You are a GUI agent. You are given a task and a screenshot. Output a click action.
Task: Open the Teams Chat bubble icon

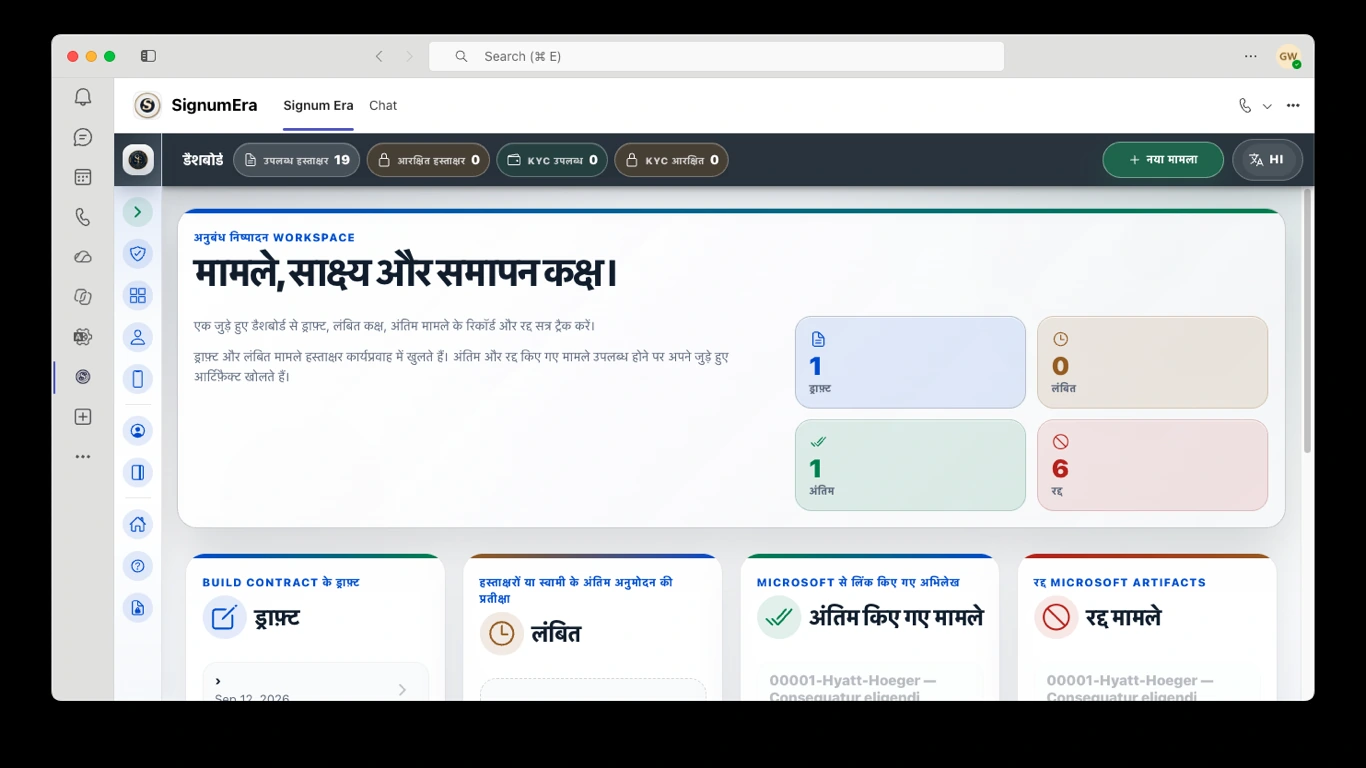pos(83,137)
